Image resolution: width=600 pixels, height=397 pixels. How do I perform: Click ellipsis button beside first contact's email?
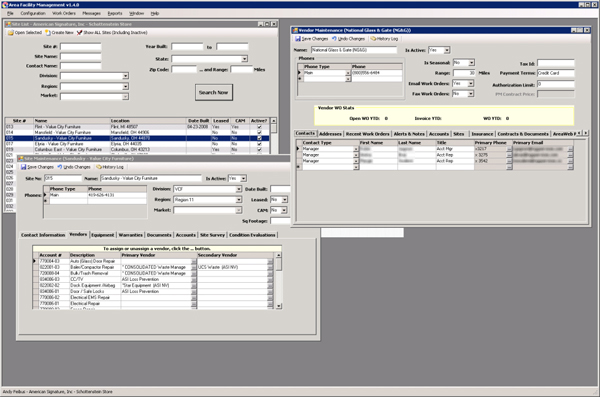coord(571,149)
